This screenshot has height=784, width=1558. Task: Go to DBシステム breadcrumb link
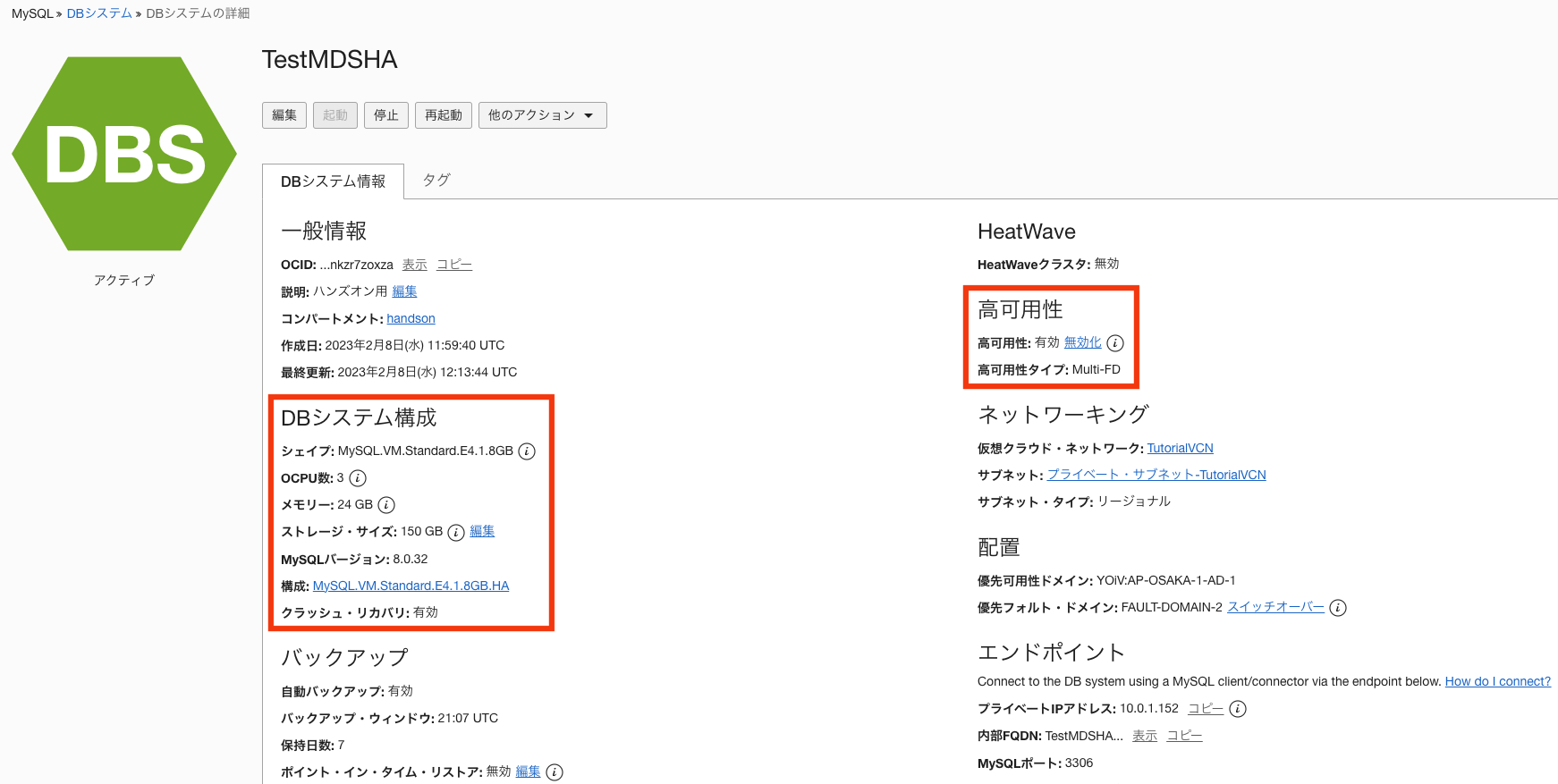click(99, 13)
